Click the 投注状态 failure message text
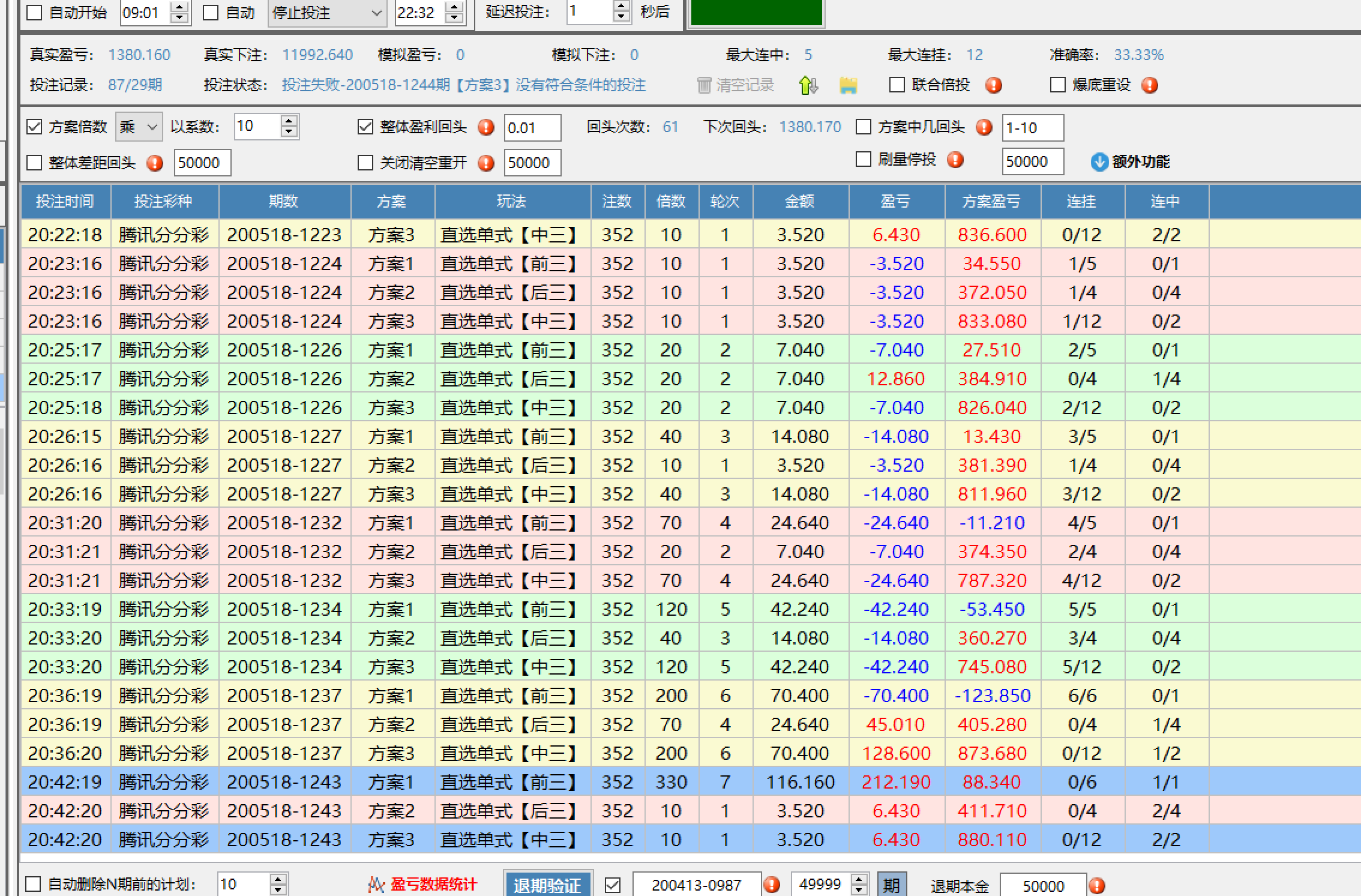The height and width of the screenshot is (896, 1361). pos(464,85)
